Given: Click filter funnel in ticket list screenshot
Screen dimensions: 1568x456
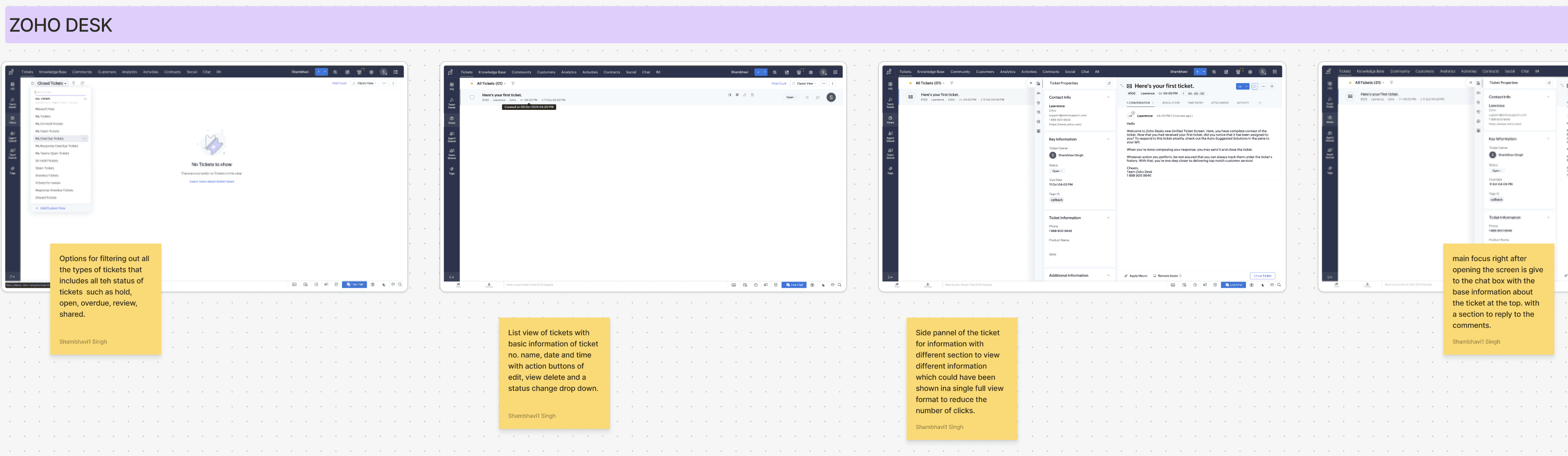Looking at the screenshot, I should tap(513, 84).
